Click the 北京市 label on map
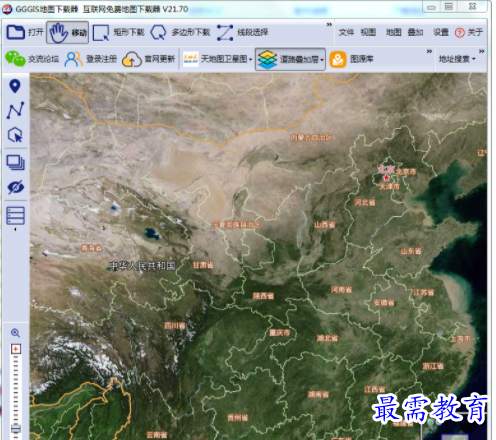This screenshot has height=440, width=496. [406, 172]
